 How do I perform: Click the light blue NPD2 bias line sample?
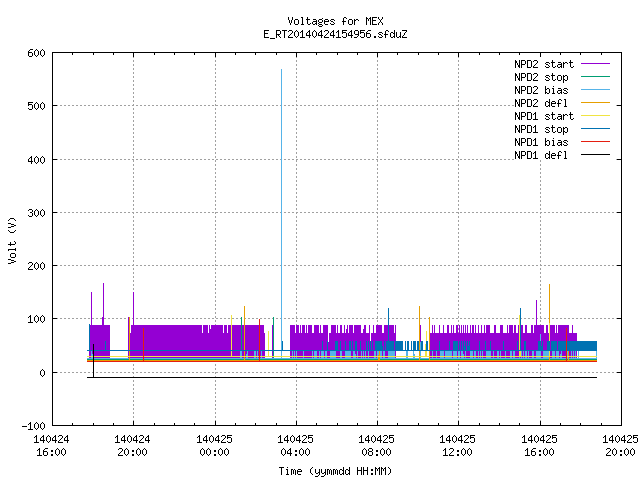pyautogui.click(x=595, y=90)
